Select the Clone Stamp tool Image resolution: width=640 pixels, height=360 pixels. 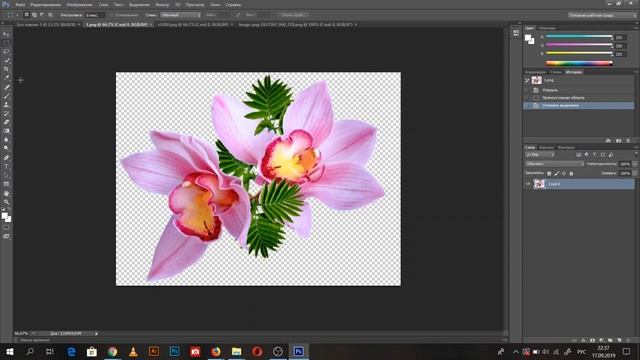[x=6, y=104]
